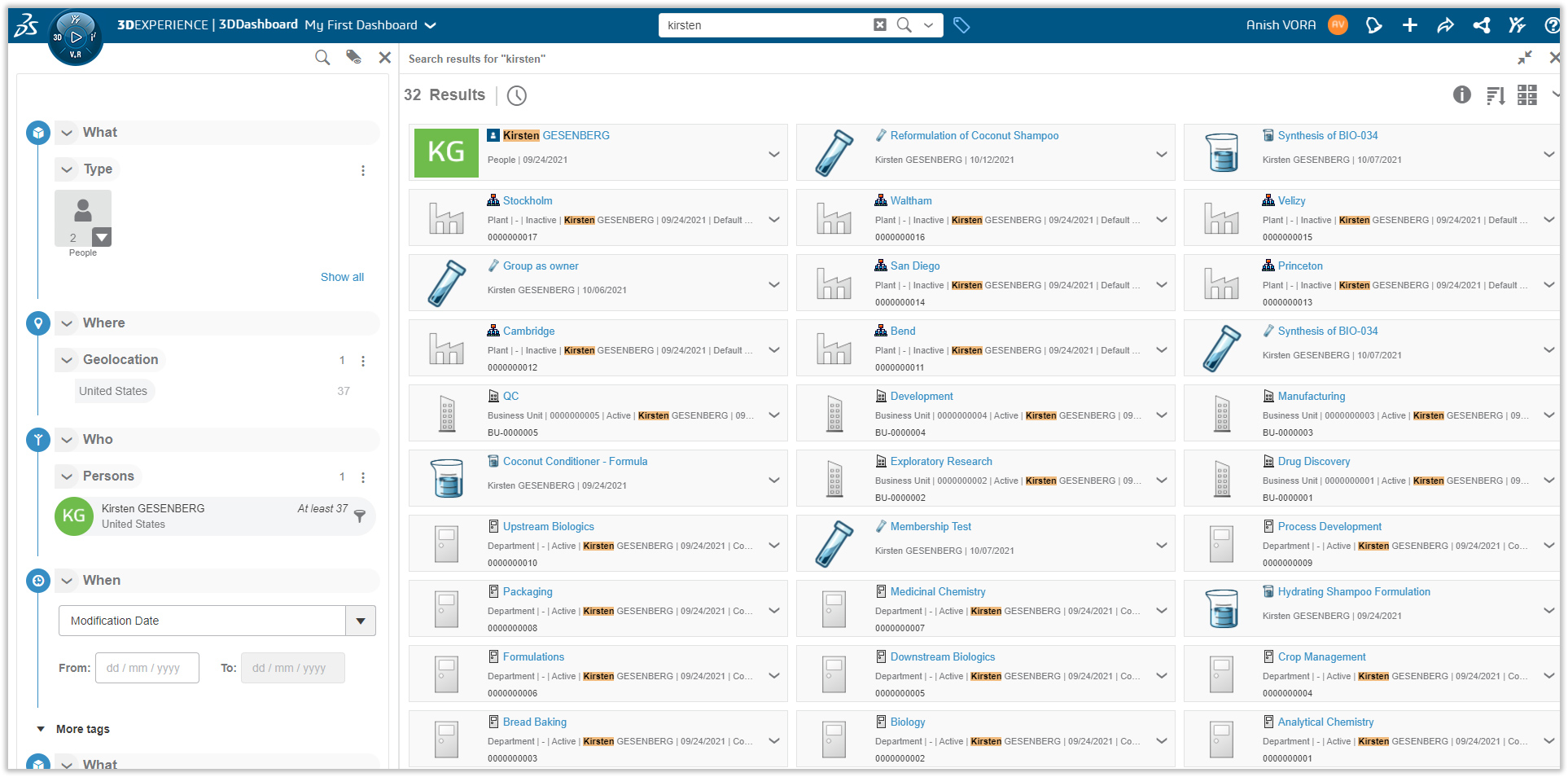The height and width of the screenshot is (777, 1568).
Task: Show search information icon
Action: [1462, 95]
